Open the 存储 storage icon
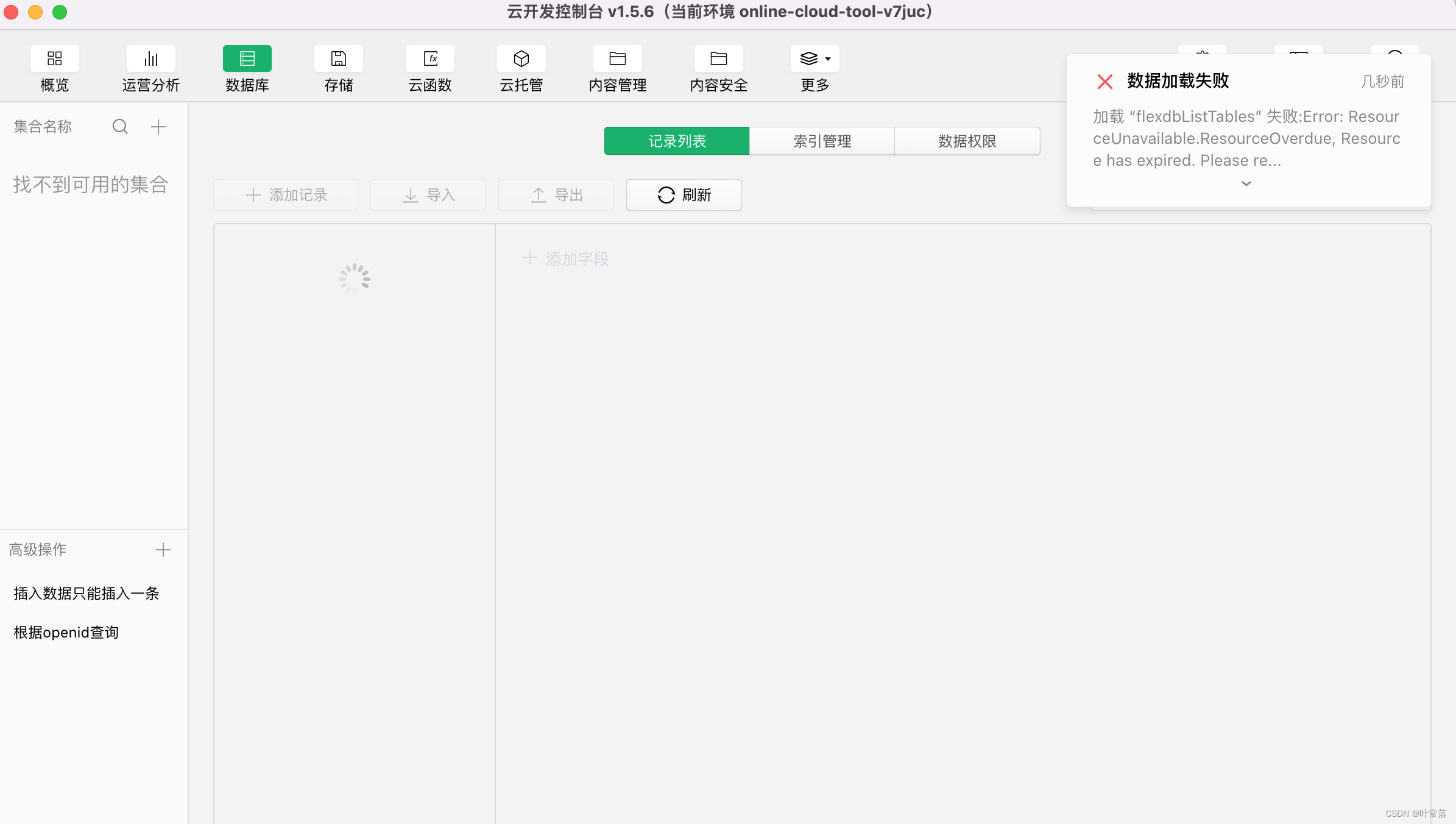1456x824 pixels. pyautogui.click(x=338, y=59)
